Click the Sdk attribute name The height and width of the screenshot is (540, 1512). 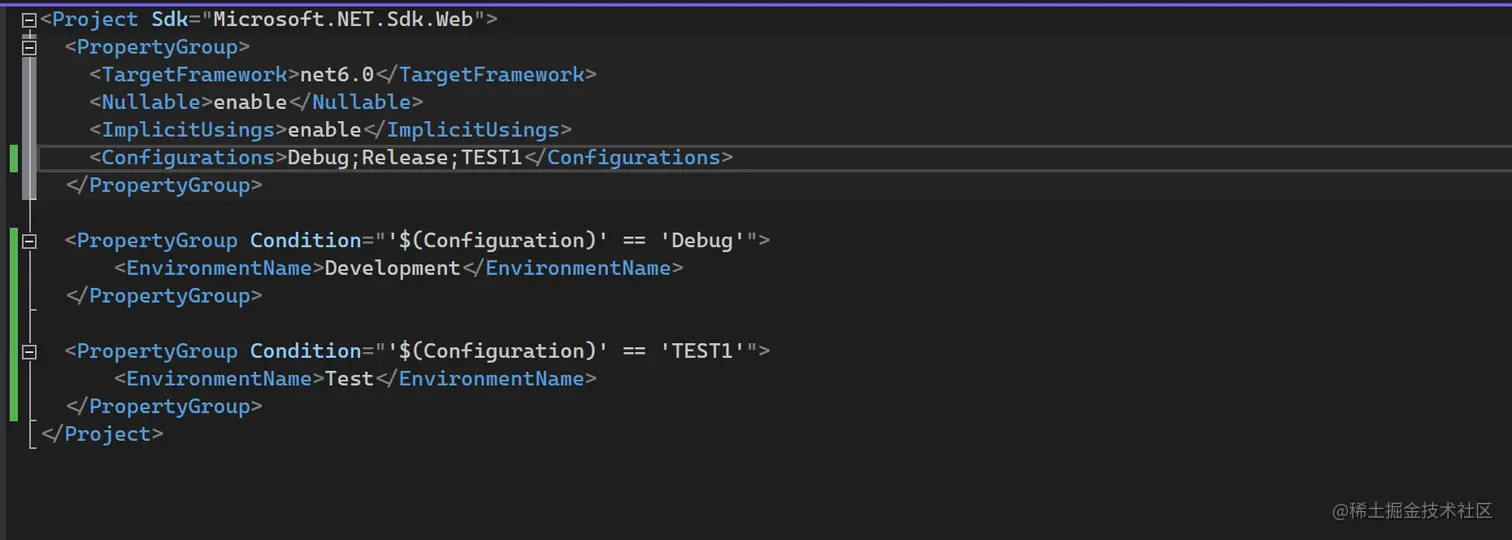[x=170, y=19]
